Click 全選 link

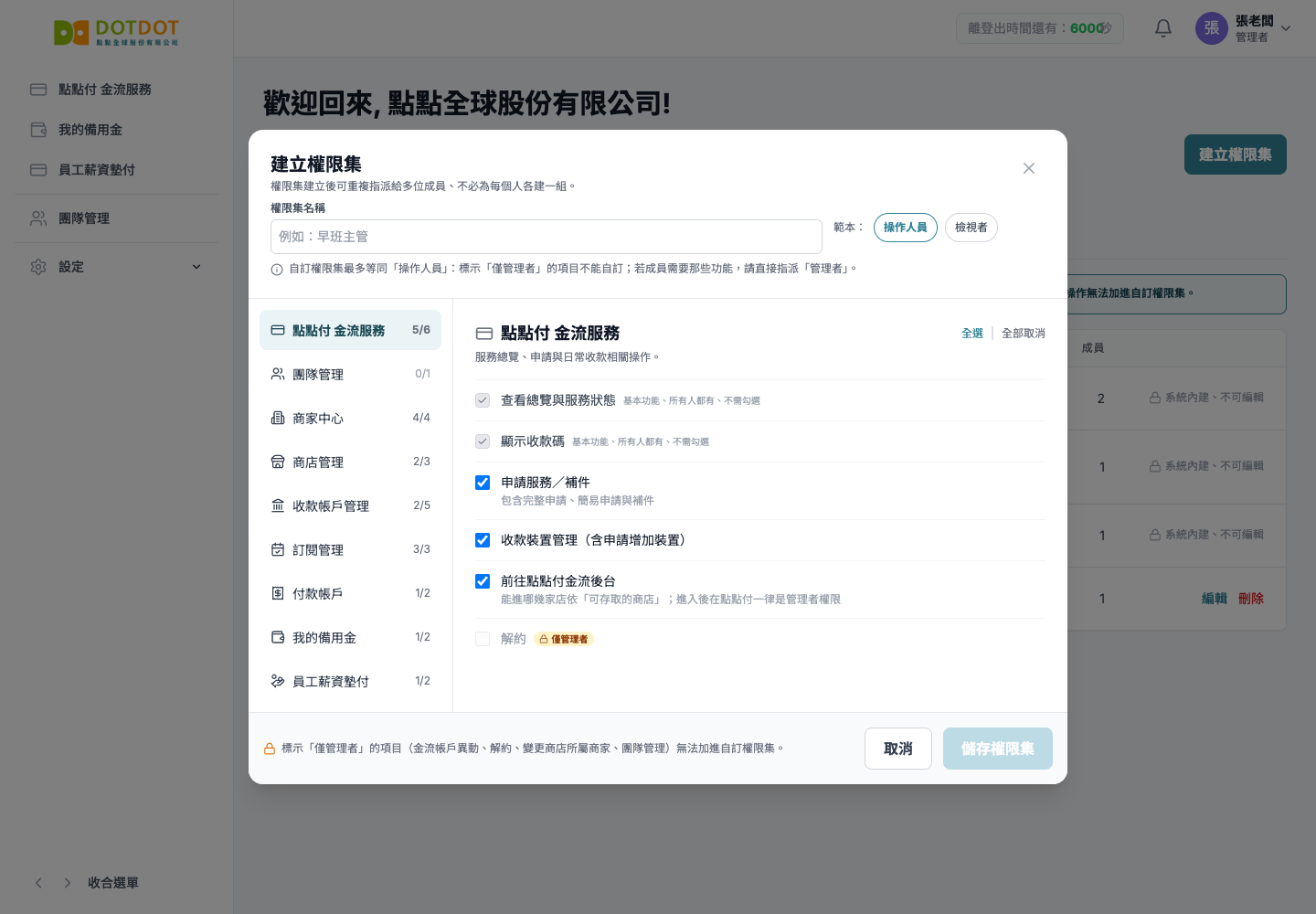point(972,334)
